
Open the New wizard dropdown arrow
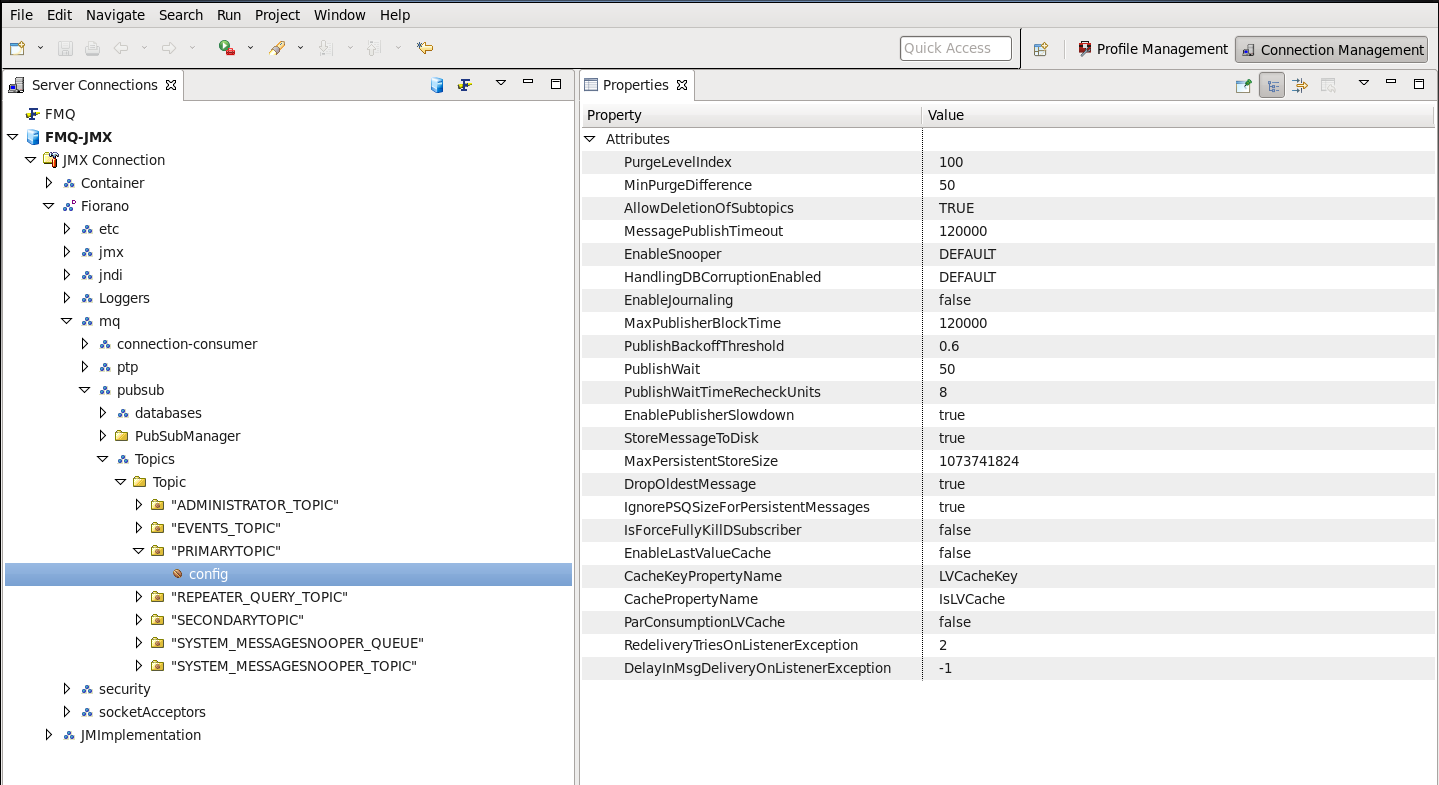tap(40, 48)
